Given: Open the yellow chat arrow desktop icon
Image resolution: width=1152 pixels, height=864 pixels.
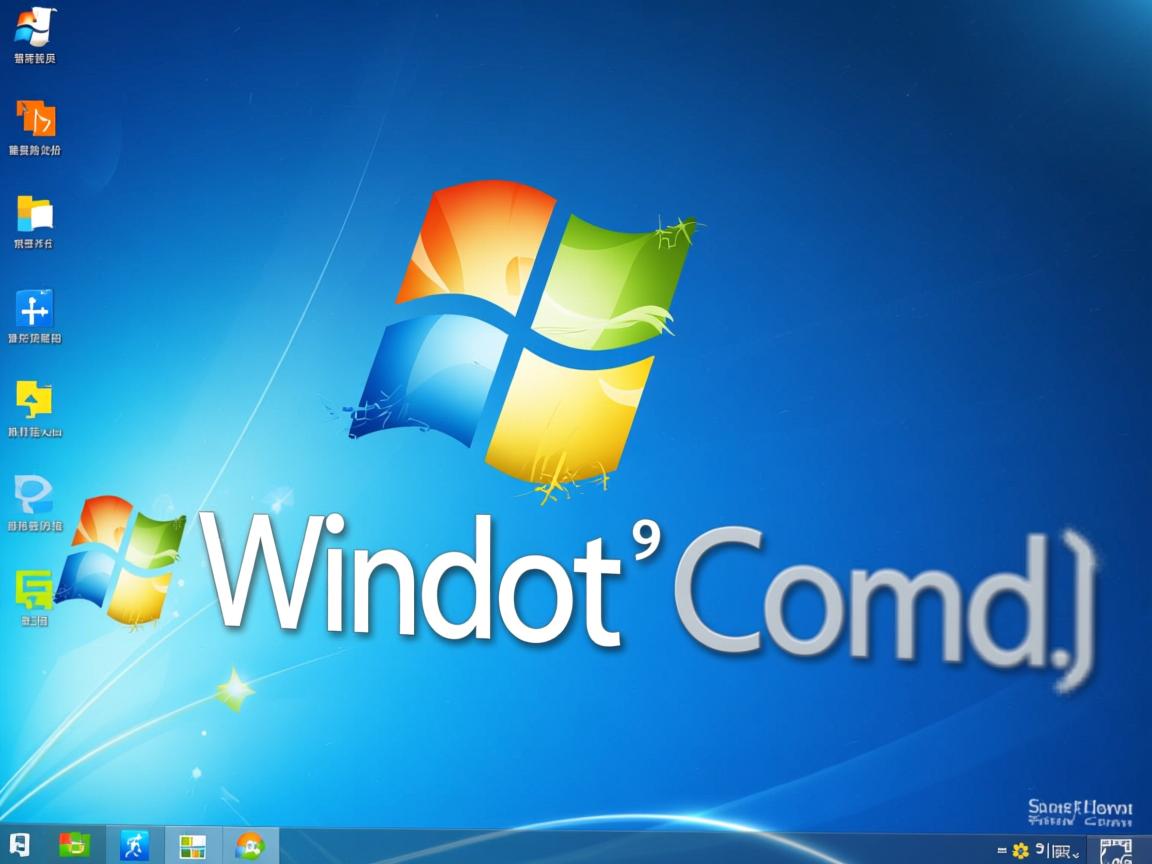Looking at the screenshot, I should (34, 400).
